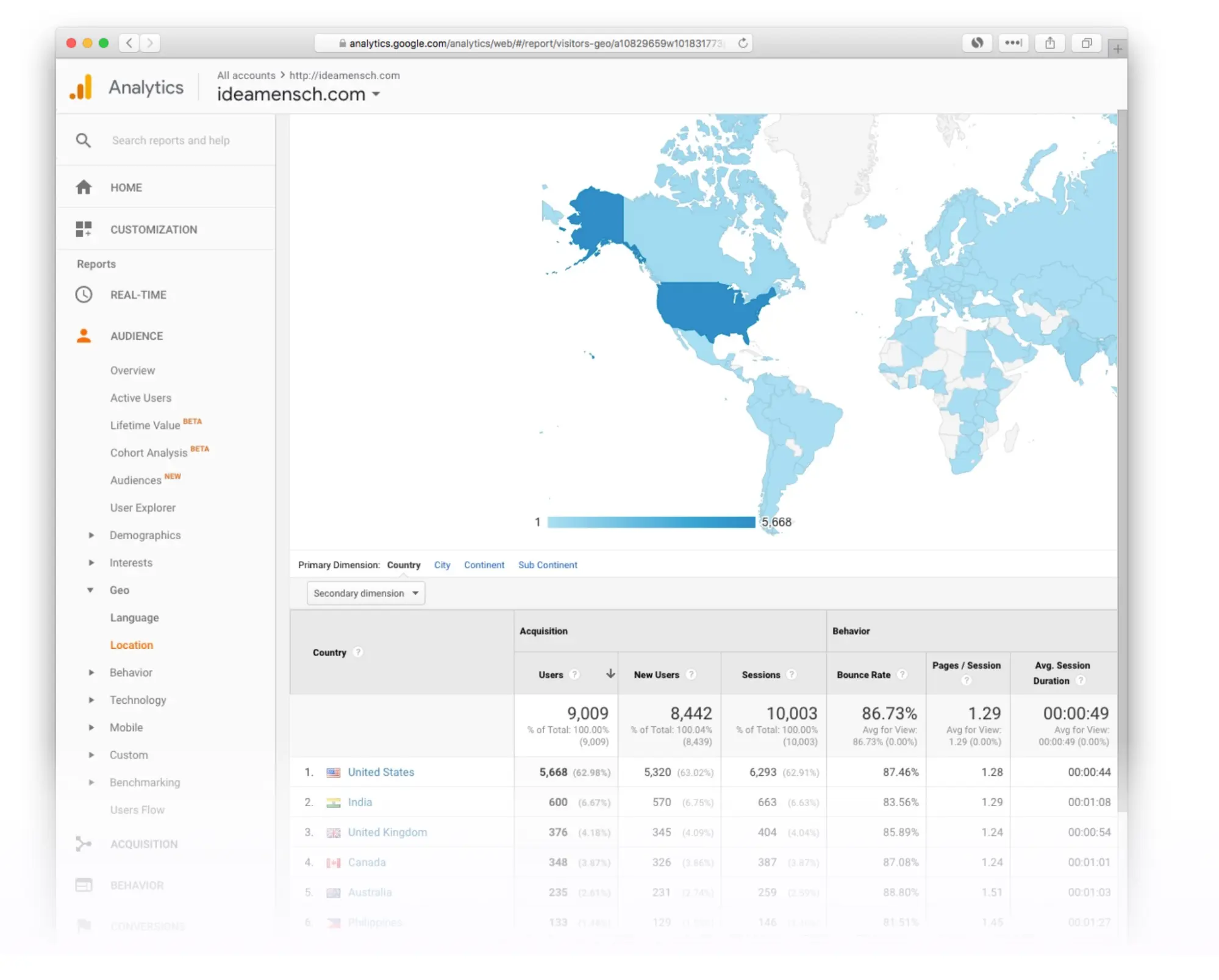
Task: Click the search magnifier icon in sidebar
Action: (84, 140)
